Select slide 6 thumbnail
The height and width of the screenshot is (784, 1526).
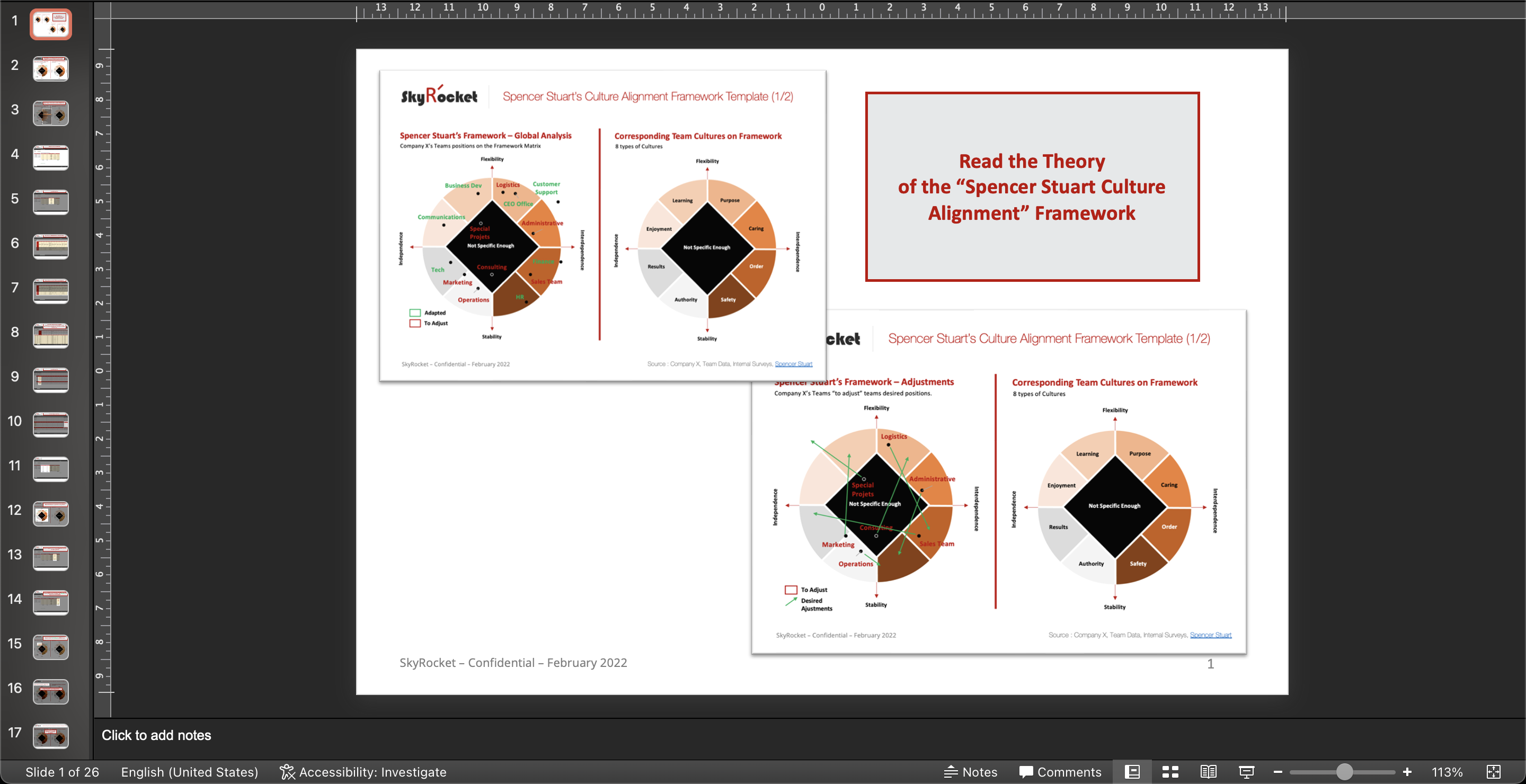click(51, 246)
